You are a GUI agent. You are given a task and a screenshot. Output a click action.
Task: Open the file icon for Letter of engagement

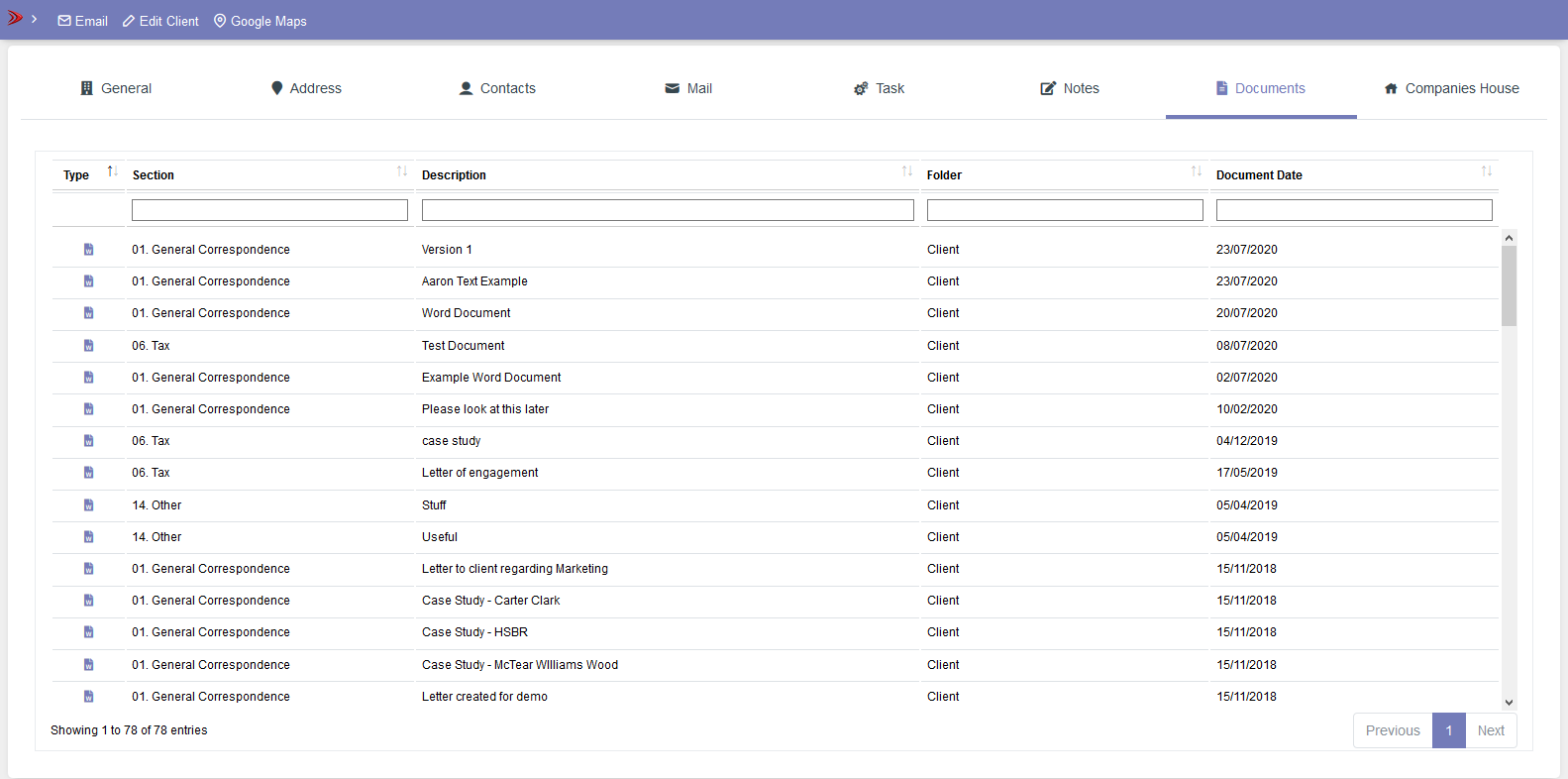[x=88, y=473]
